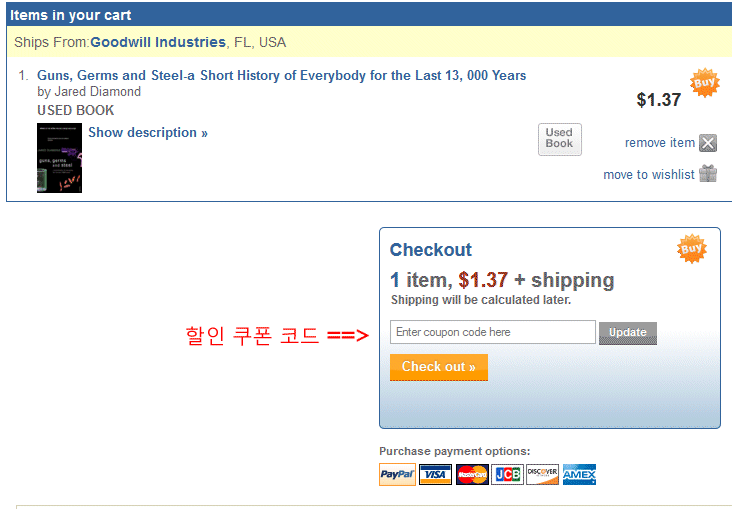The height and width of the screenshot is (509, 732).
Task: Open the book cover thumbnail
Action: tap(59, 158)
